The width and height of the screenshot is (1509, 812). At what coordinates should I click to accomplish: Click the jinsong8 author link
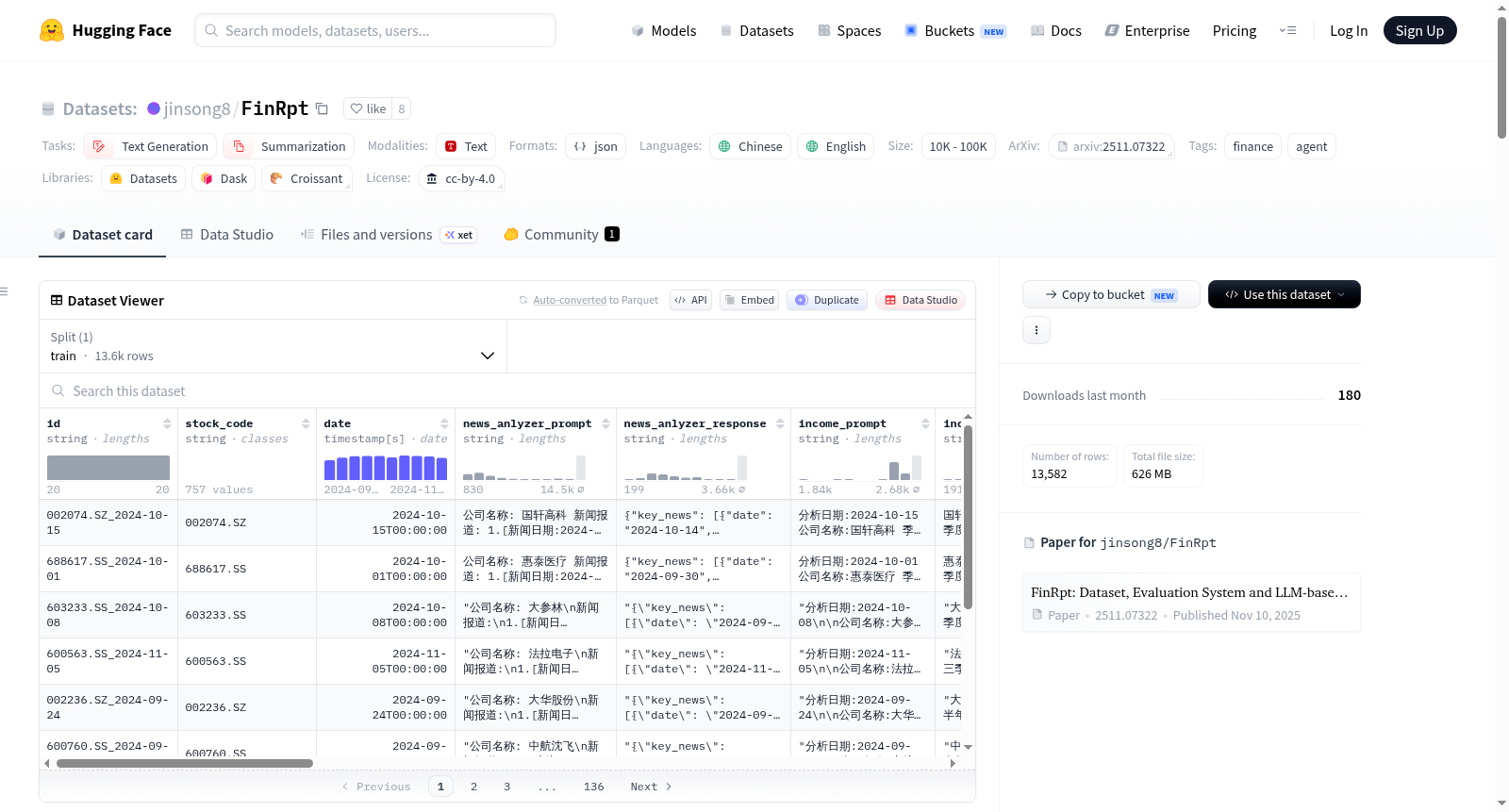point(197,108)
